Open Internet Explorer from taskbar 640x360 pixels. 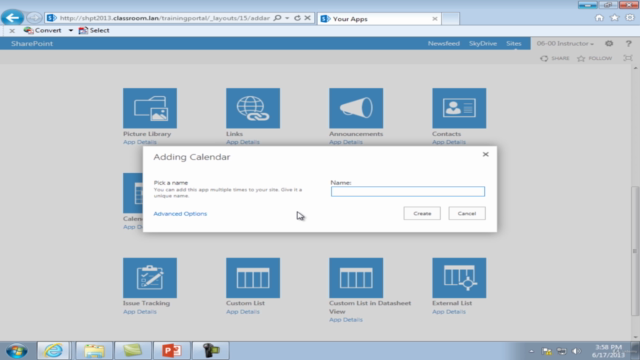pos(53,351)
